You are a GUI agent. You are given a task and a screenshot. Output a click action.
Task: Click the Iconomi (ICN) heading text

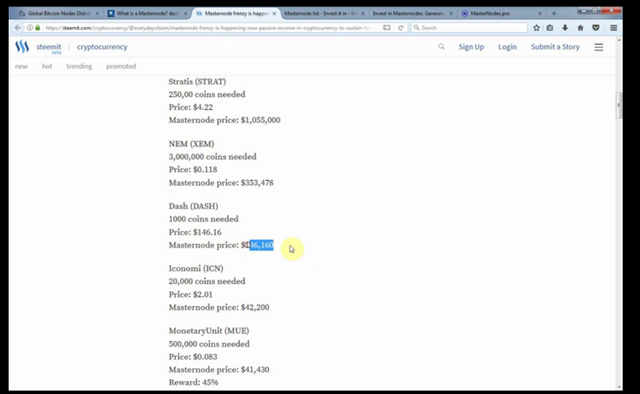click(196, 269)
